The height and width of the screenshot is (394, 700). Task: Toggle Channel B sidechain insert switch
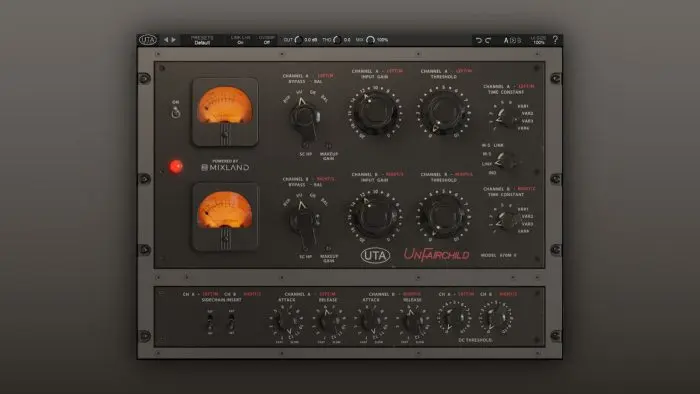click(231, 322)
